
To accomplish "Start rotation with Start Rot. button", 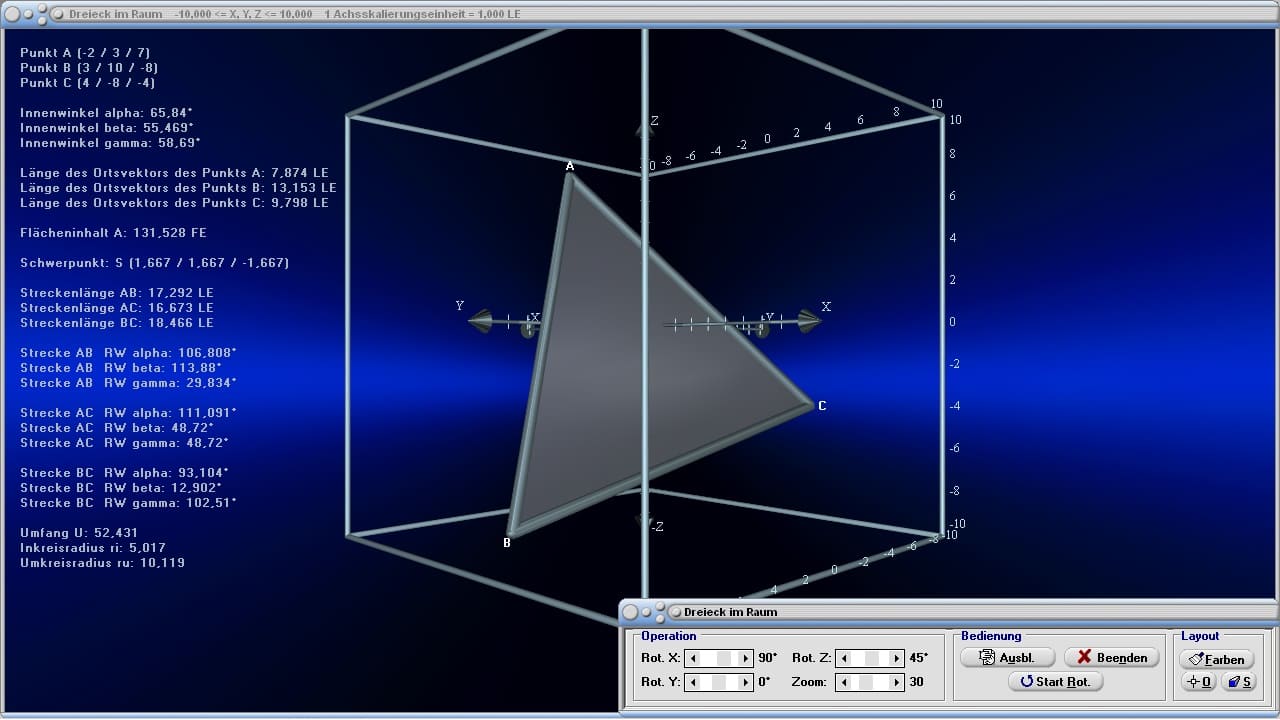I will [1056, 682].
